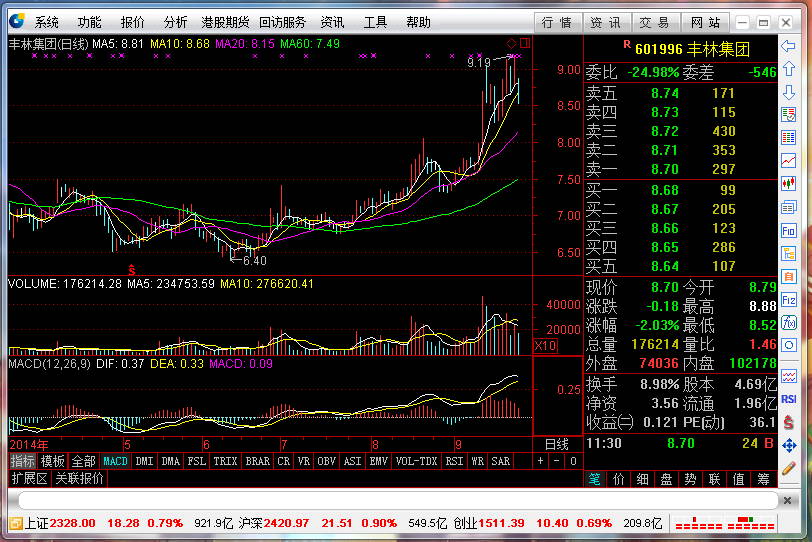Toggle the 模板 template mode button
The image size is (812, 542).
click(x=52, y=462)
